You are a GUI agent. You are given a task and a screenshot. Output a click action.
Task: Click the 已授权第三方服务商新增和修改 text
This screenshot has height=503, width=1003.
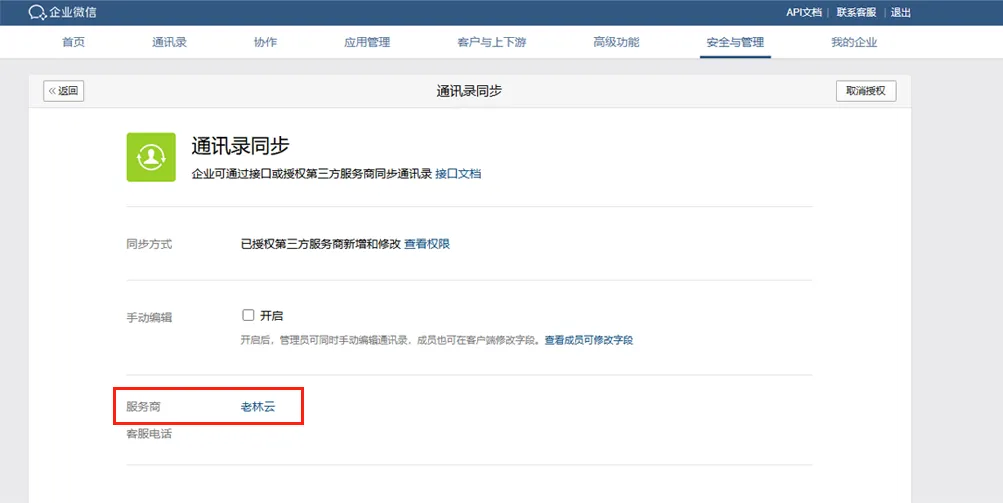click(320, 244)
